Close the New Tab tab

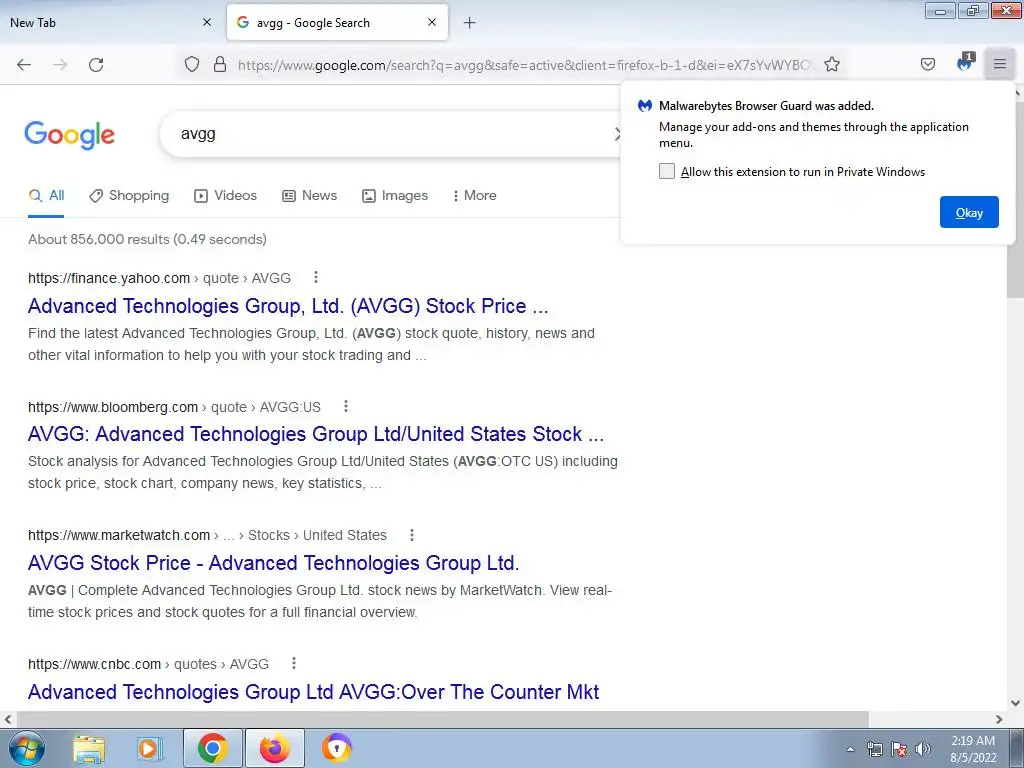tap(206, 22)
